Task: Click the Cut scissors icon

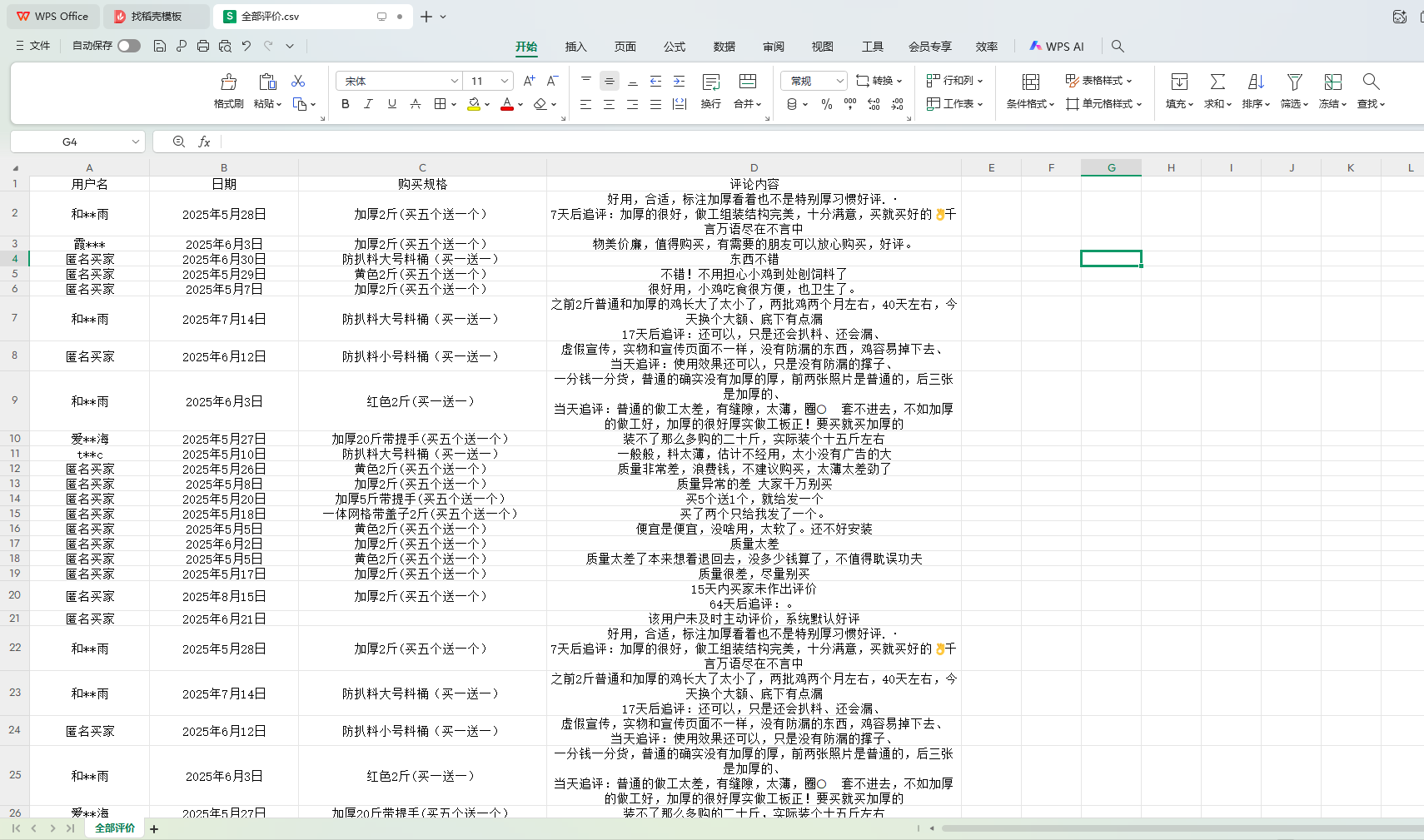Action: pyautogui.click(x=298, y=81)
